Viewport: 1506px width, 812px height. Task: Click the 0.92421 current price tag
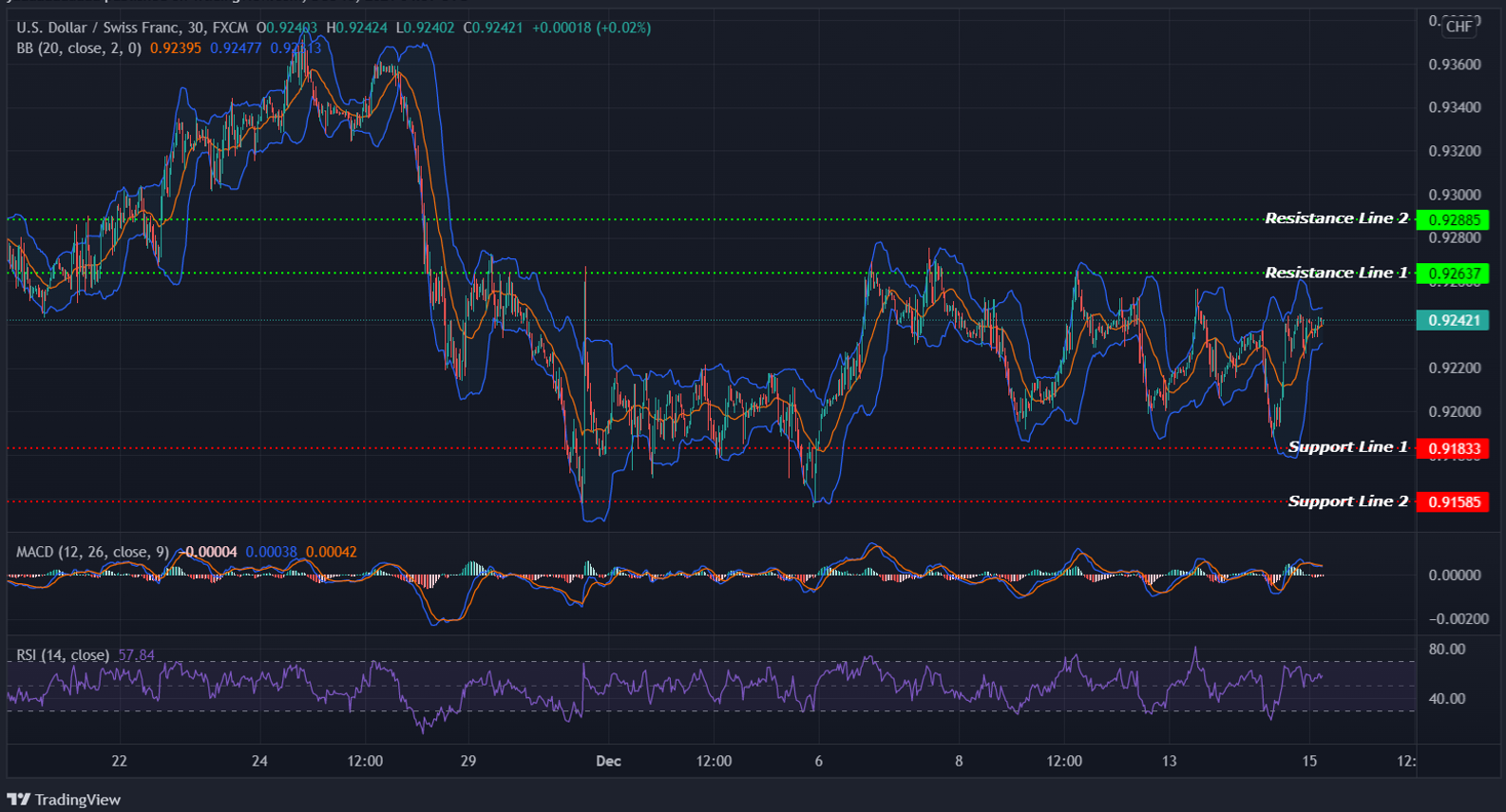click(1453, 321)
